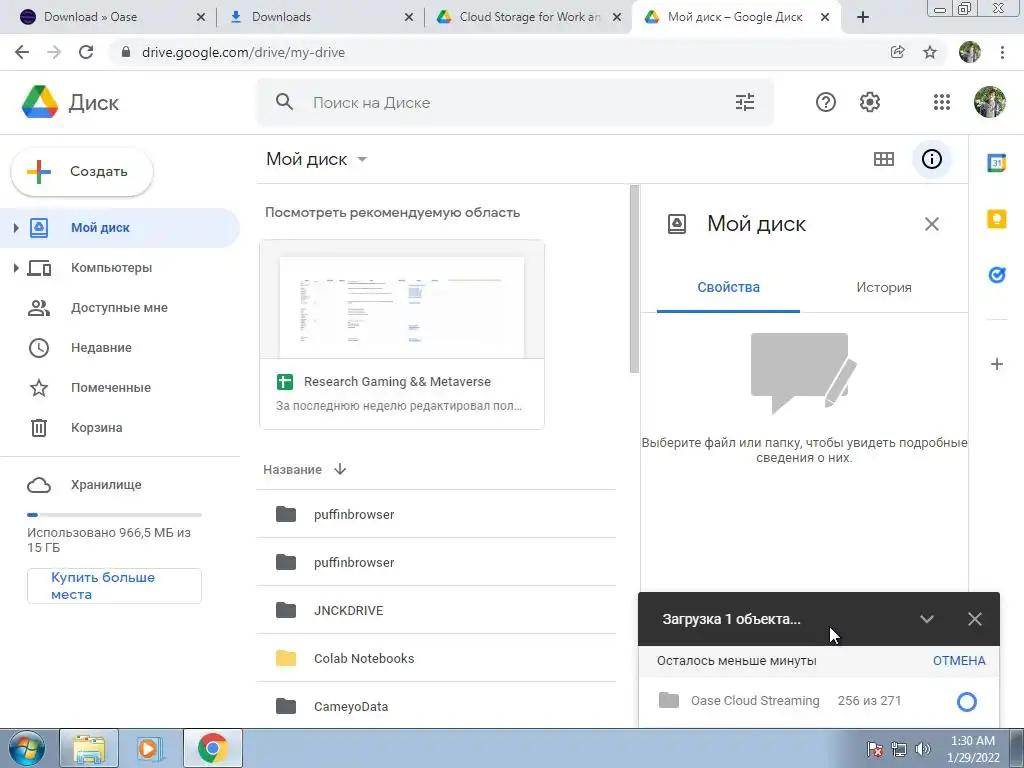Go back in browser
Screen dimensions: 1024x768
(x=22, y=52)
